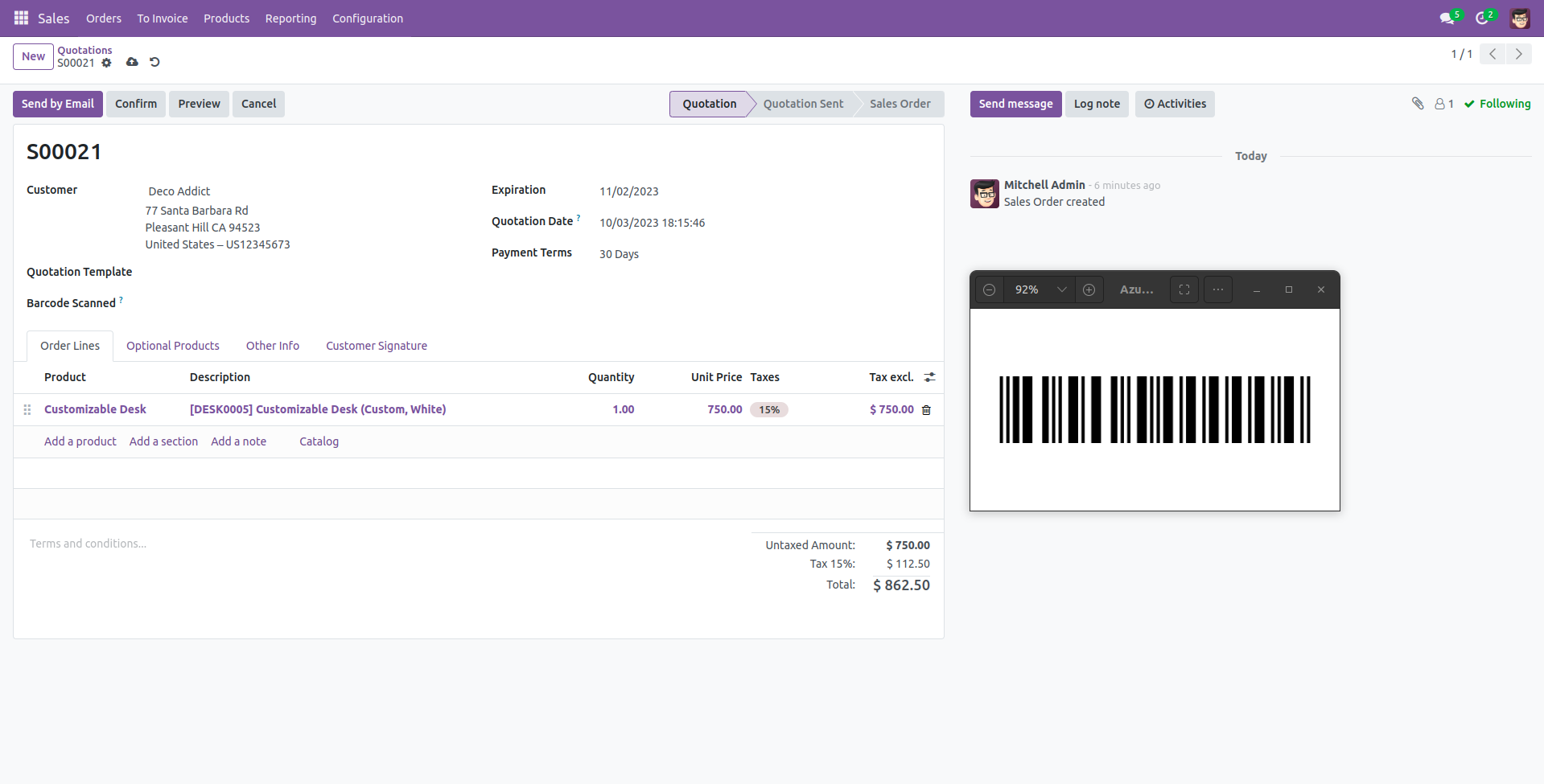Viewport: 1544px width, 784px height.
Task: Open the apps grid menu icon
Action: (x=21, y=18)
